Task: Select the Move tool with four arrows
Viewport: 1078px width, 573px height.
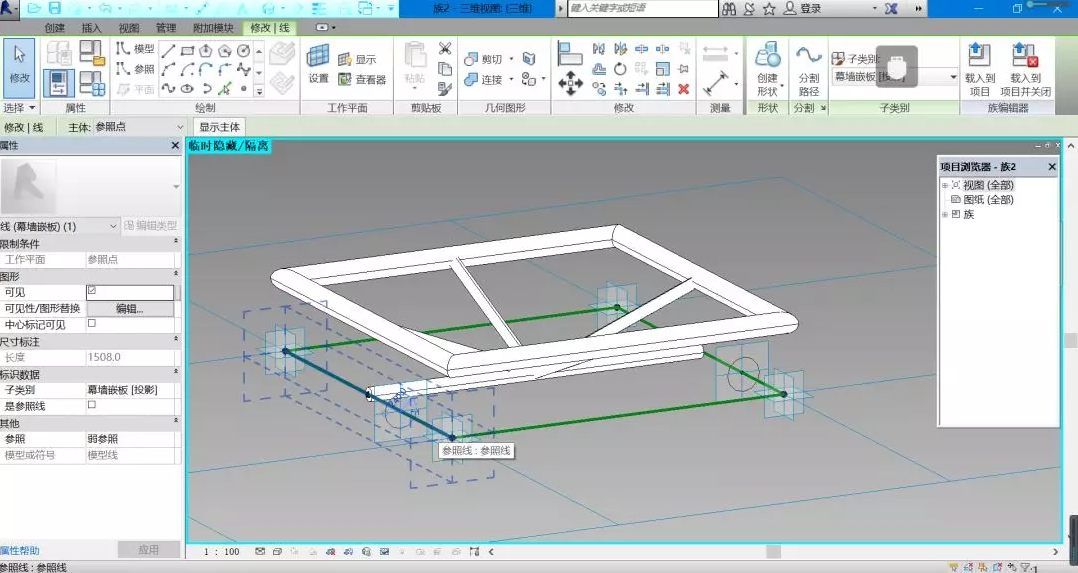Action: click(570, 83)
